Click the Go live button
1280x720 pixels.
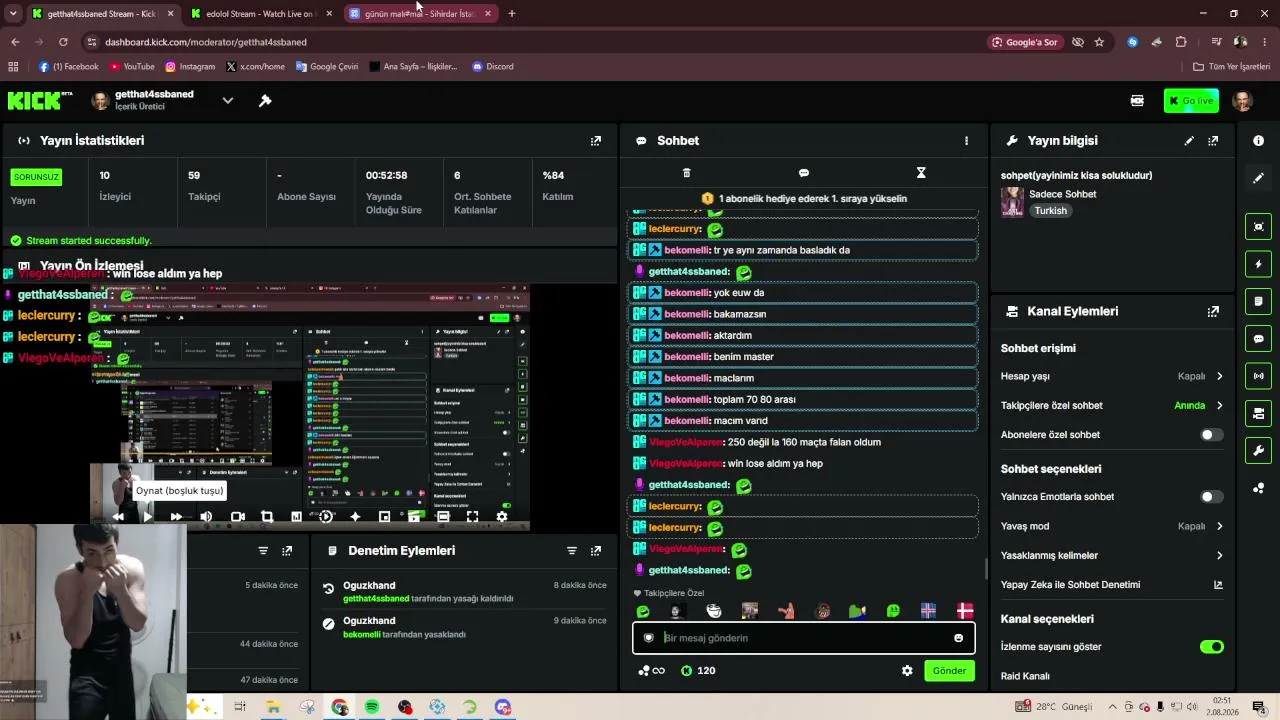1191,101
